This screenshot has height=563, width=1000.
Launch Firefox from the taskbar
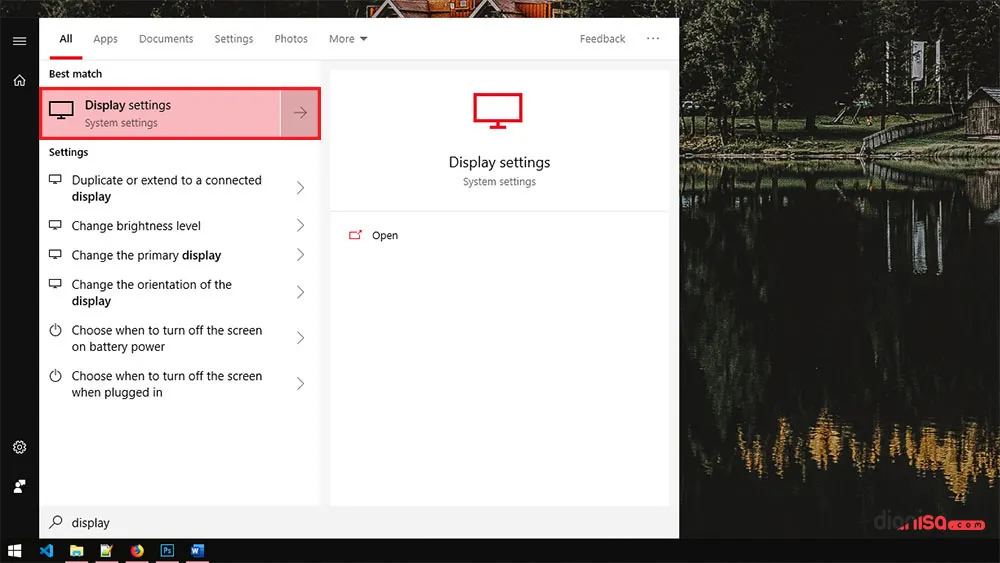pos(137,550)
